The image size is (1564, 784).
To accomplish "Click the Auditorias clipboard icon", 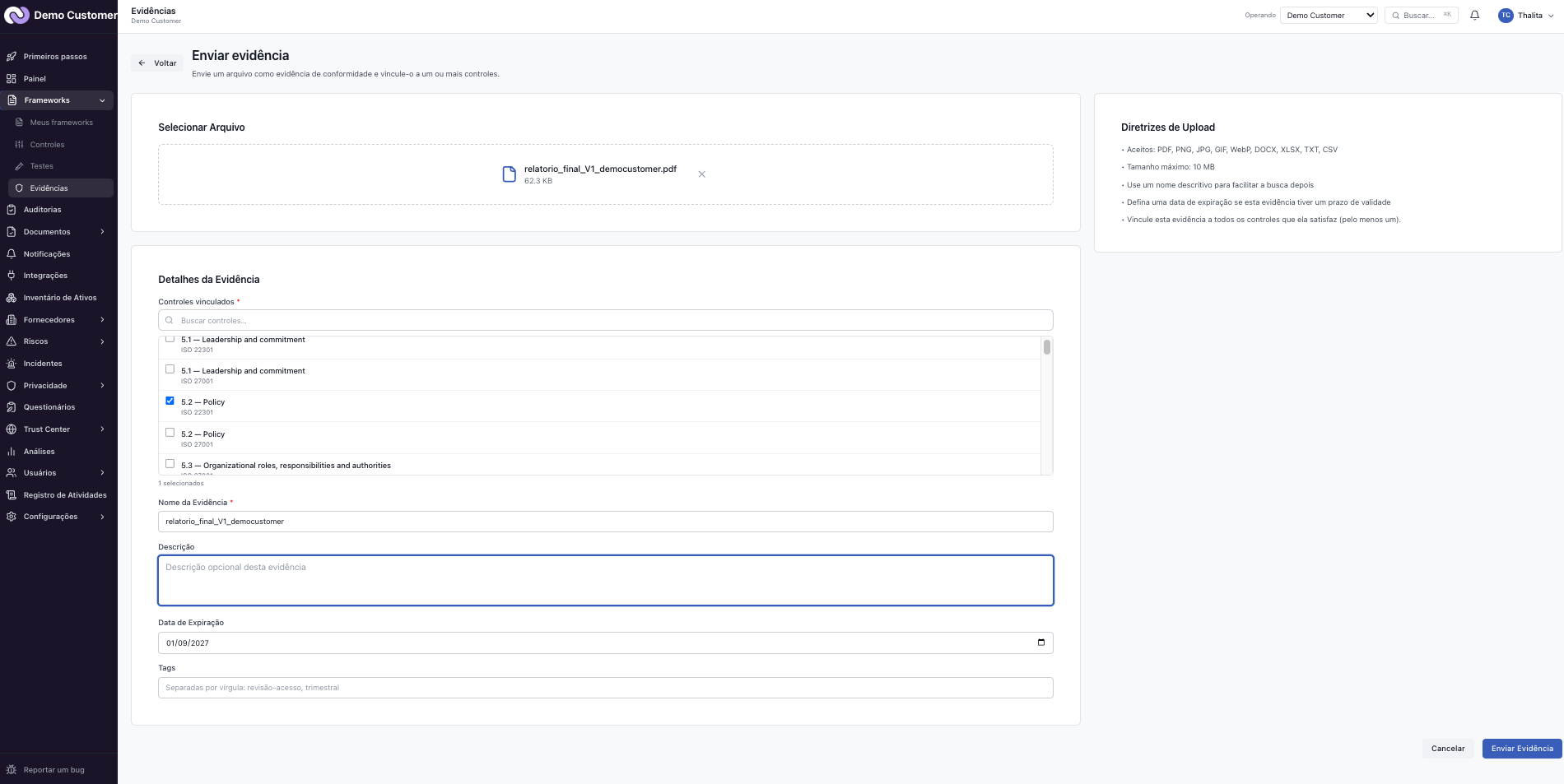I will click(x=12, y=210).
